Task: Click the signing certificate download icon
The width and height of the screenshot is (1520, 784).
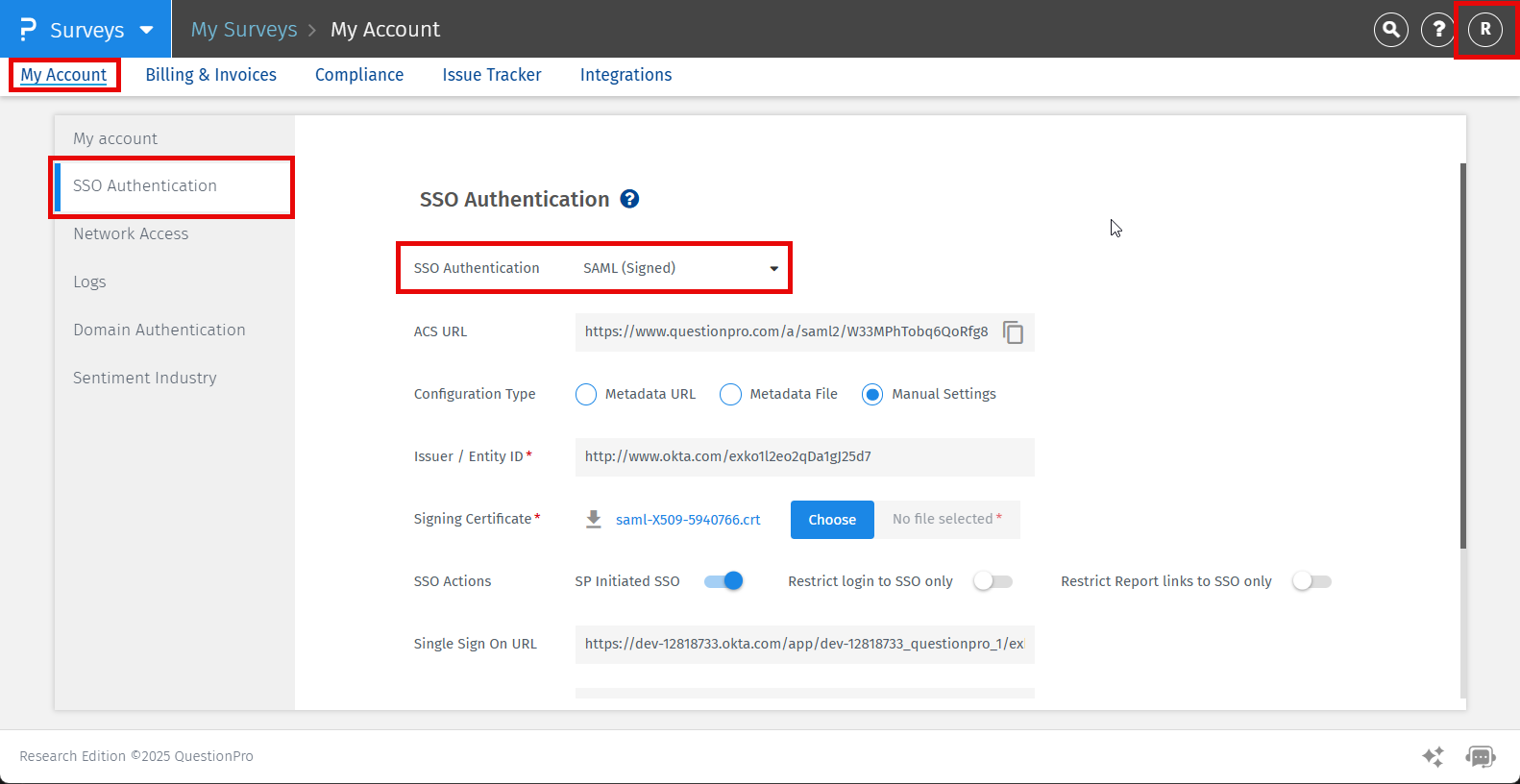Action: 594,520
